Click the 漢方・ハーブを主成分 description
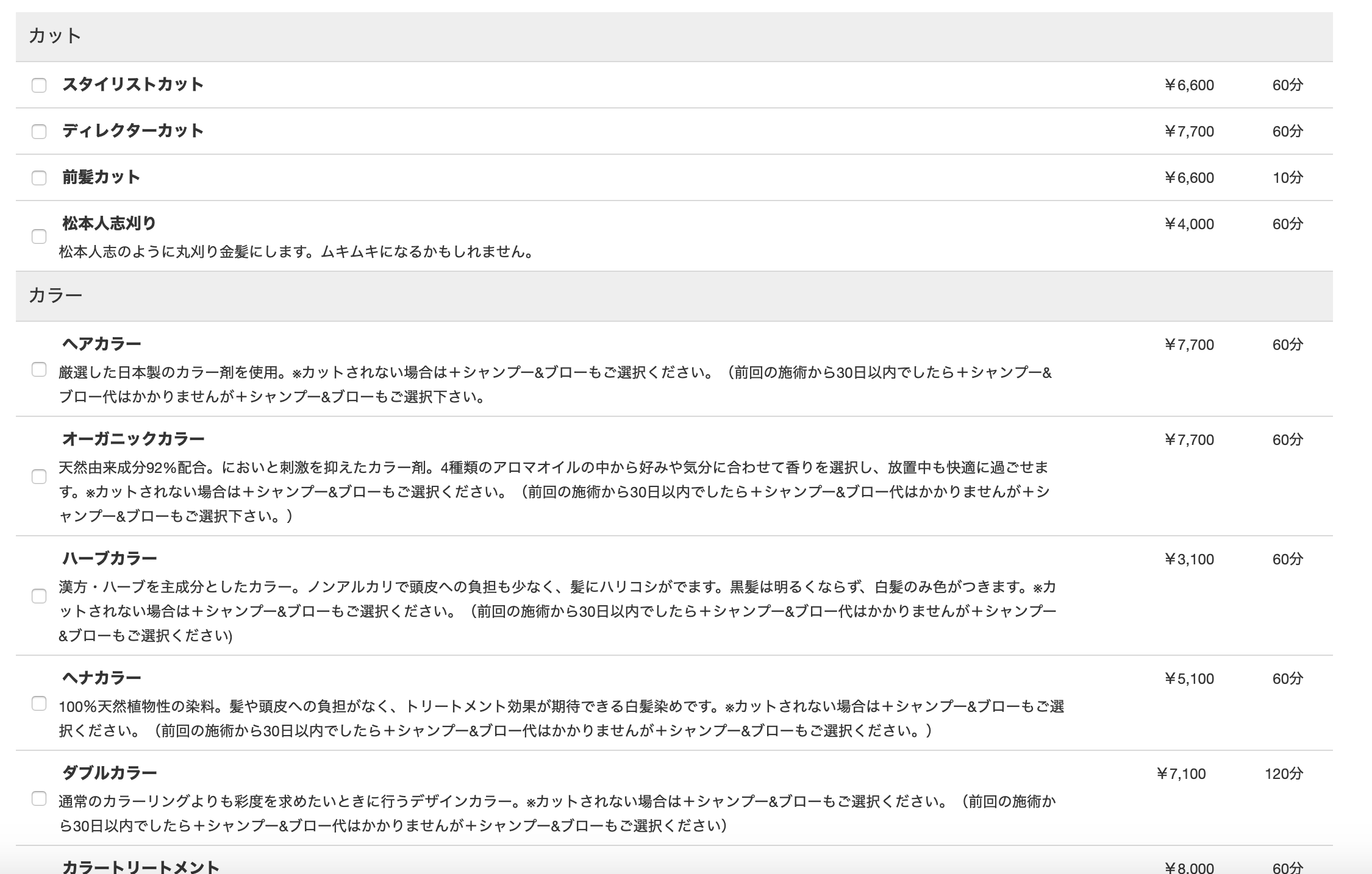 [x=557, y=611]
